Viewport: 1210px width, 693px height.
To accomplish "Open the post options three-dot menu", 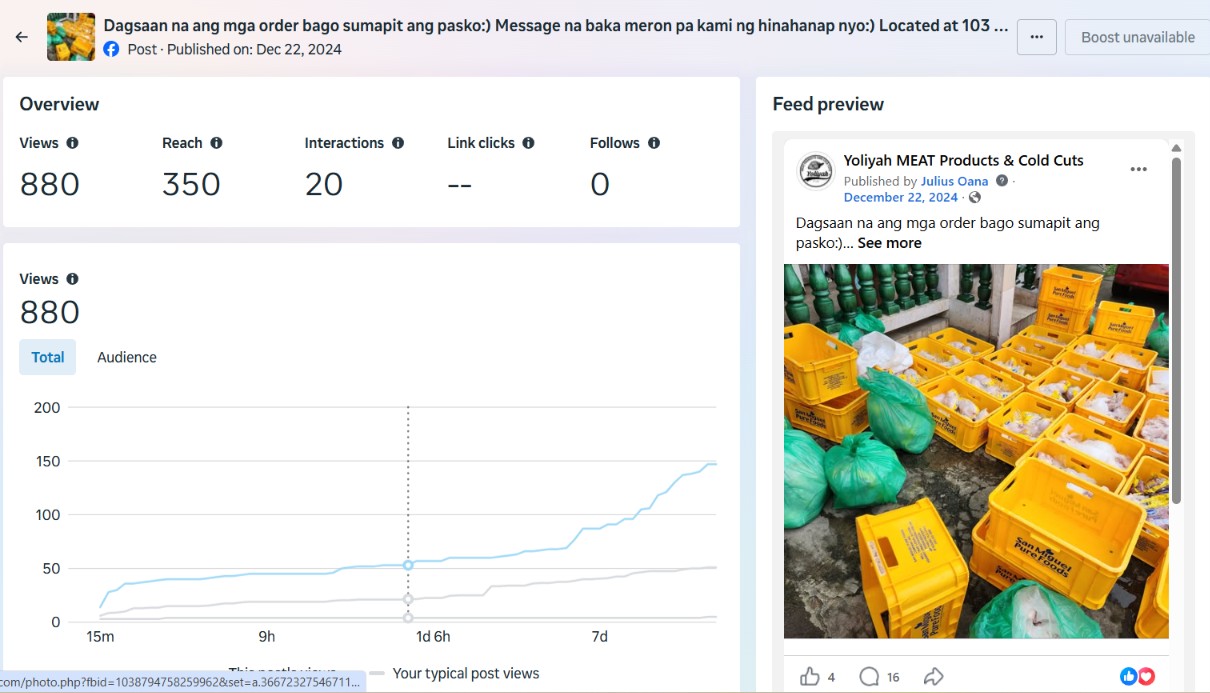I will click(1138, 169).
